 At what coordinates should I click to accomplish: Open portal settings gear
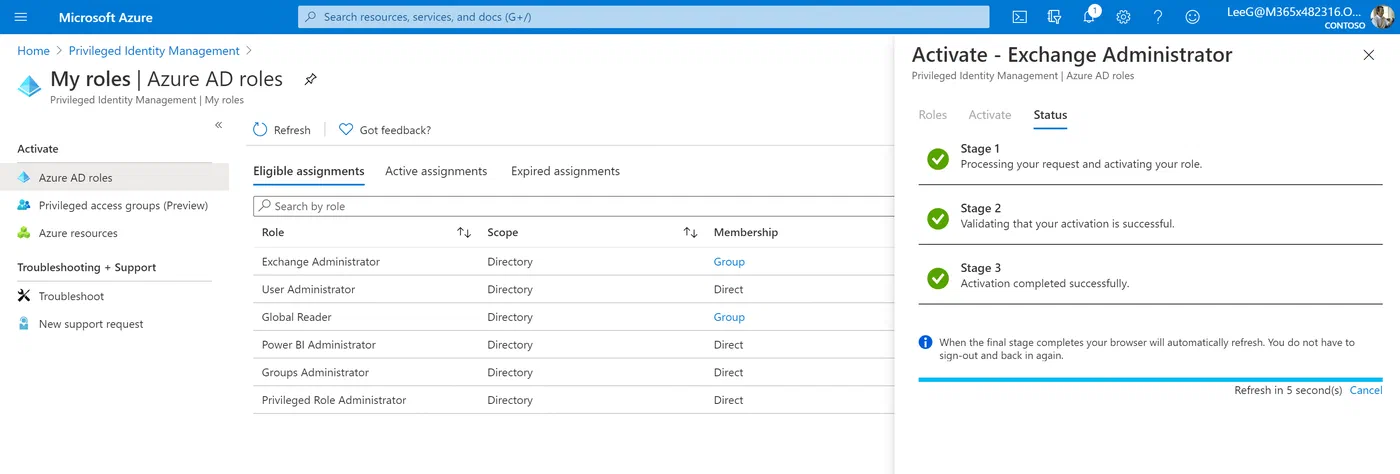tap(1123, 17)
